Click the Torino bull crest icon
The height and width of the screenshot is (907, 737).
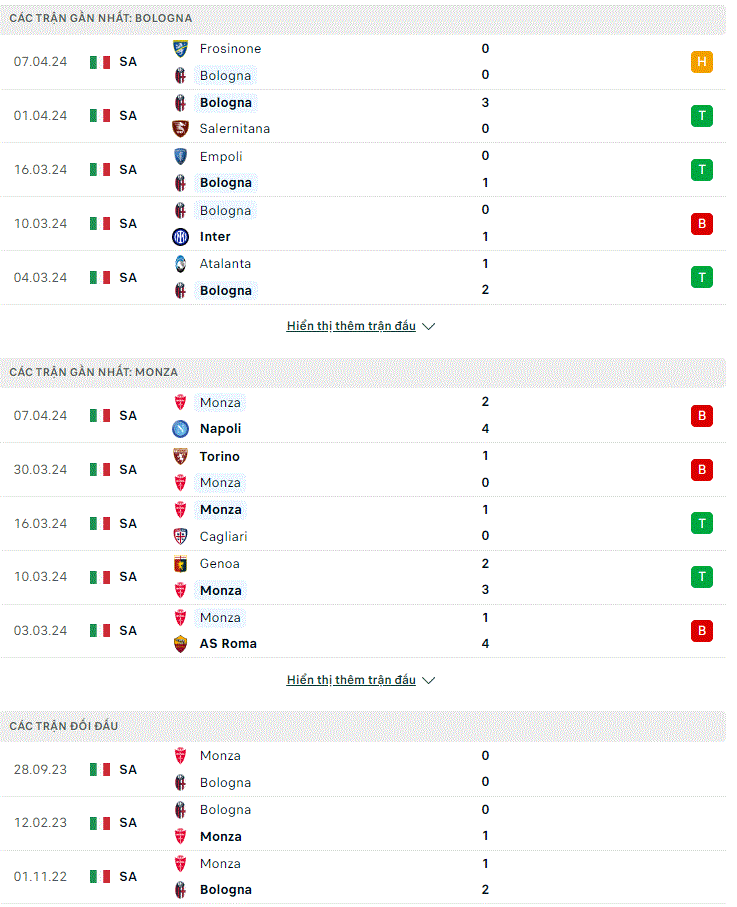tap(180, 456)
